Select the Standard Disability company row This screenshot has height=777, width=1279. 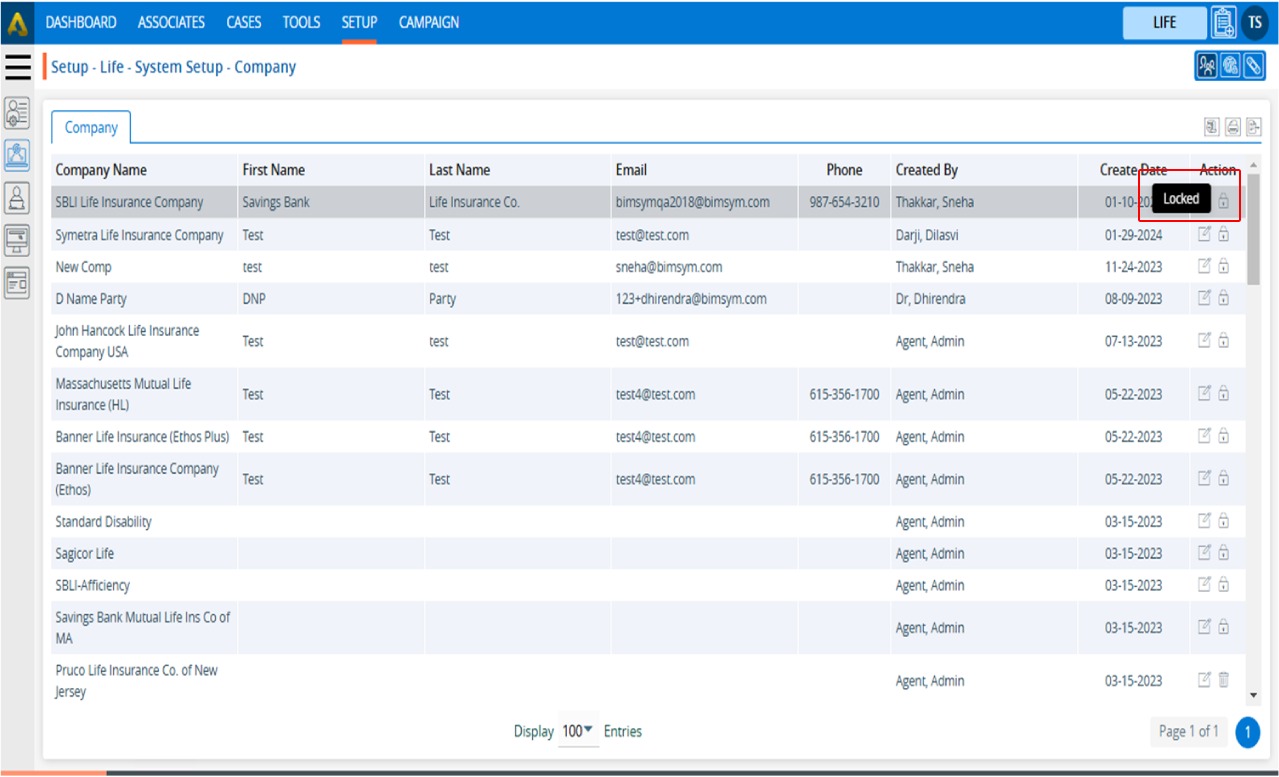point(104,522)
